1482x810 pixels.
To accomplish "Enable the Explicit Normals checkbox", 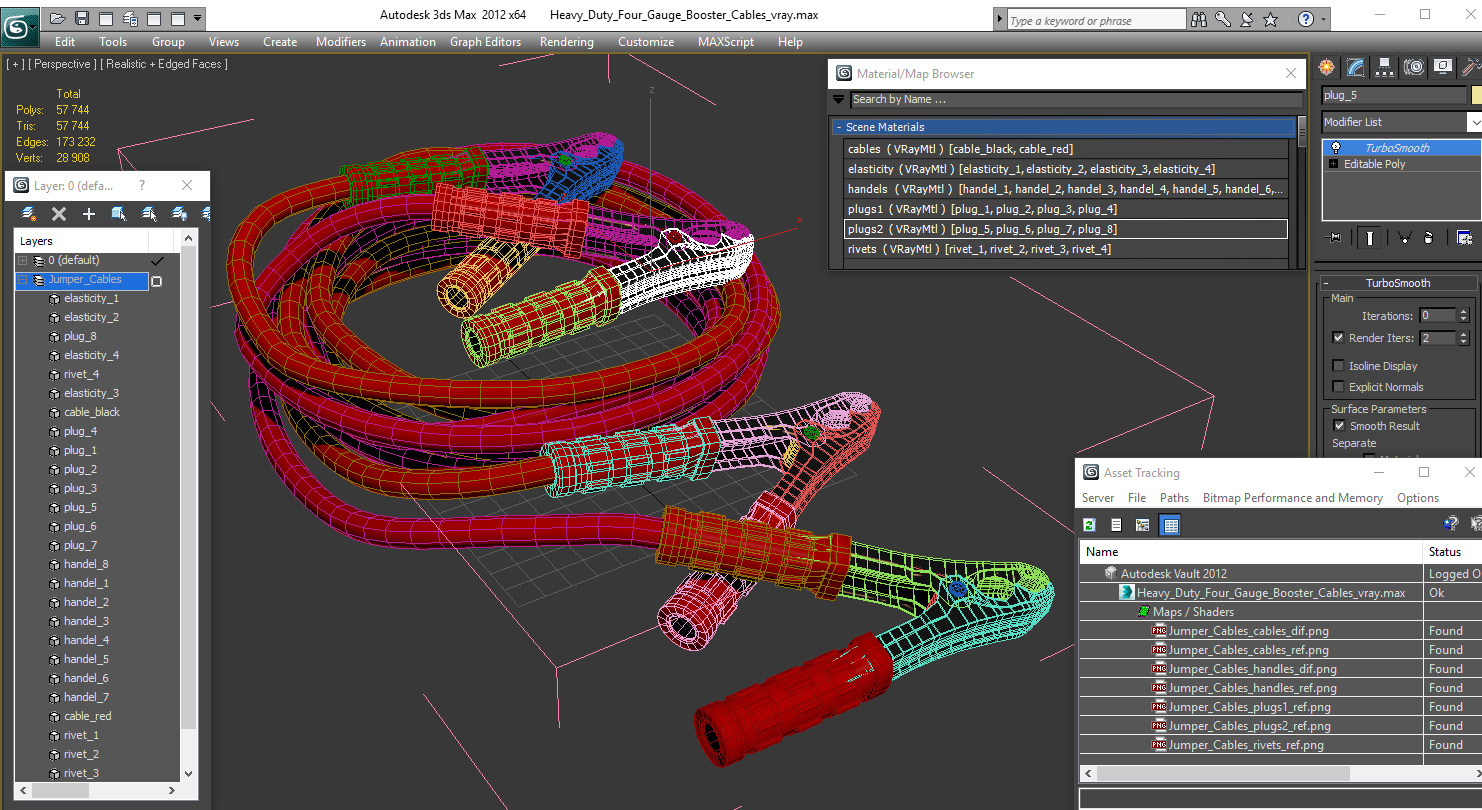I will coord(1338,387).
